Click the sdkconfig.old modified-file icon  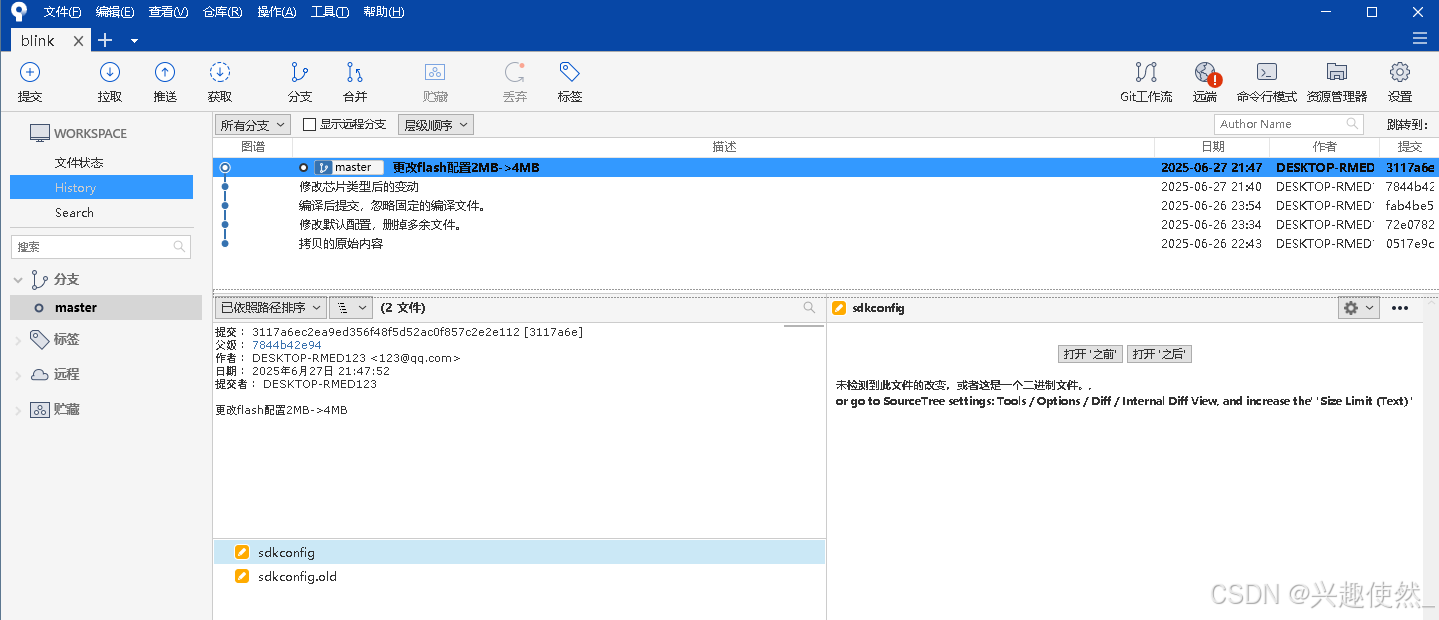[242, 576]
